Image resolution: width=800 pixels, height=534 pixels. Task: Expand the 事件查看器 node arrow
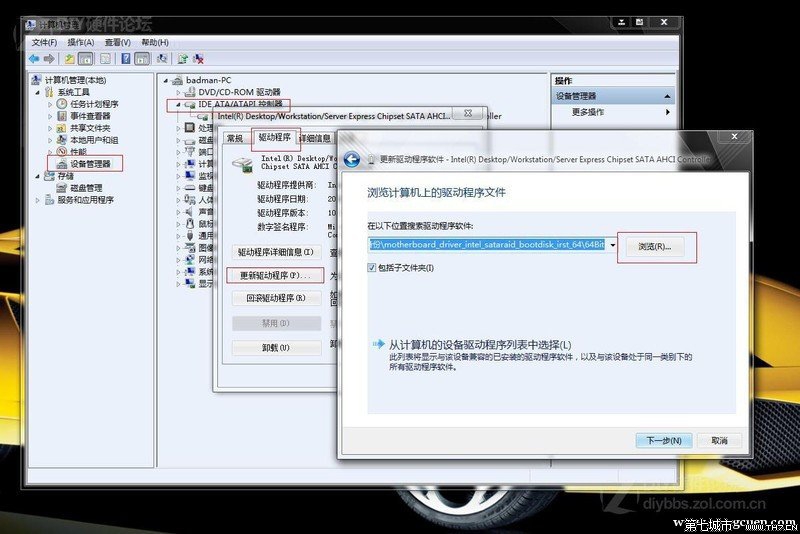[50, 116]
